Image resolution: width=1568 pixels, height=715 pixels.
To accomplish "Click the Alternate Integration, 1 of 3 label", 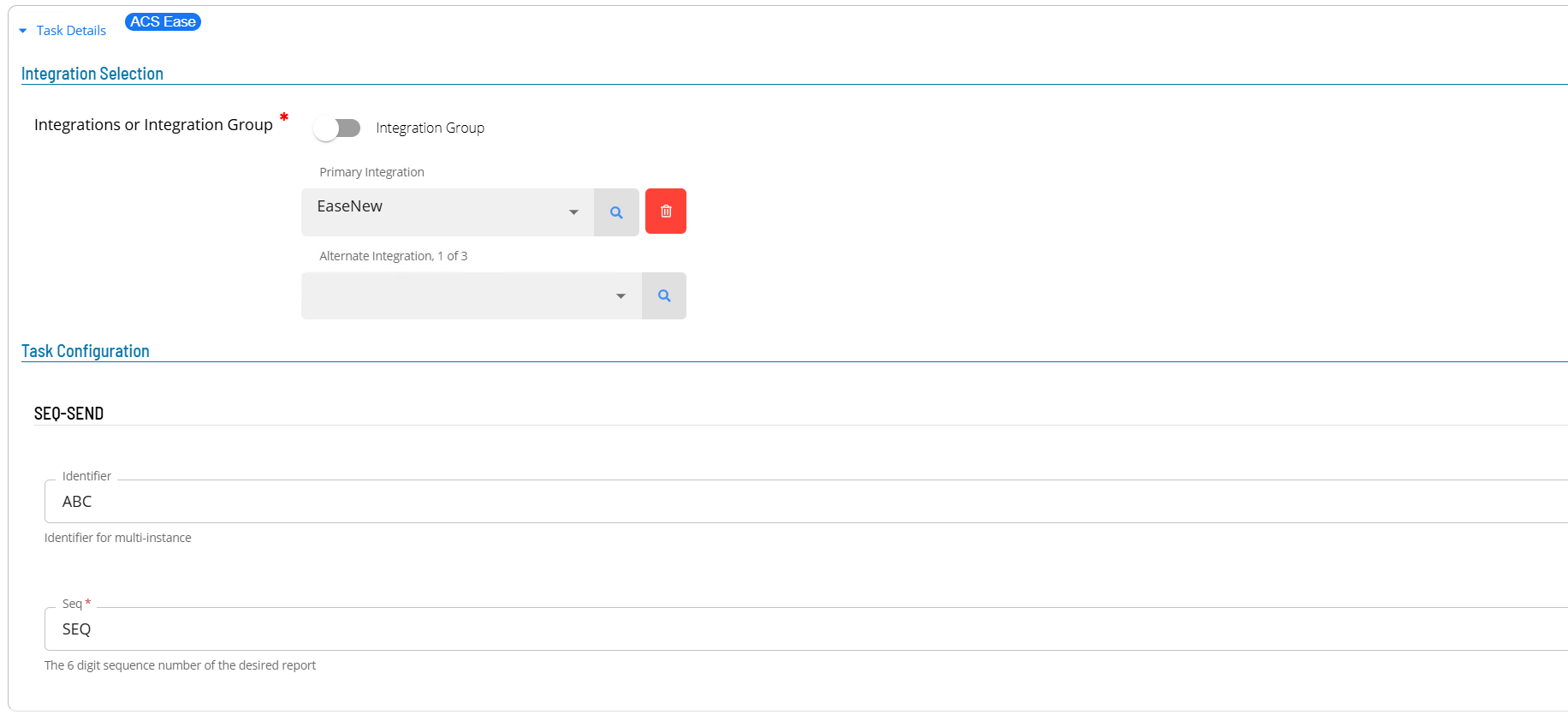I will coord(393,256).
